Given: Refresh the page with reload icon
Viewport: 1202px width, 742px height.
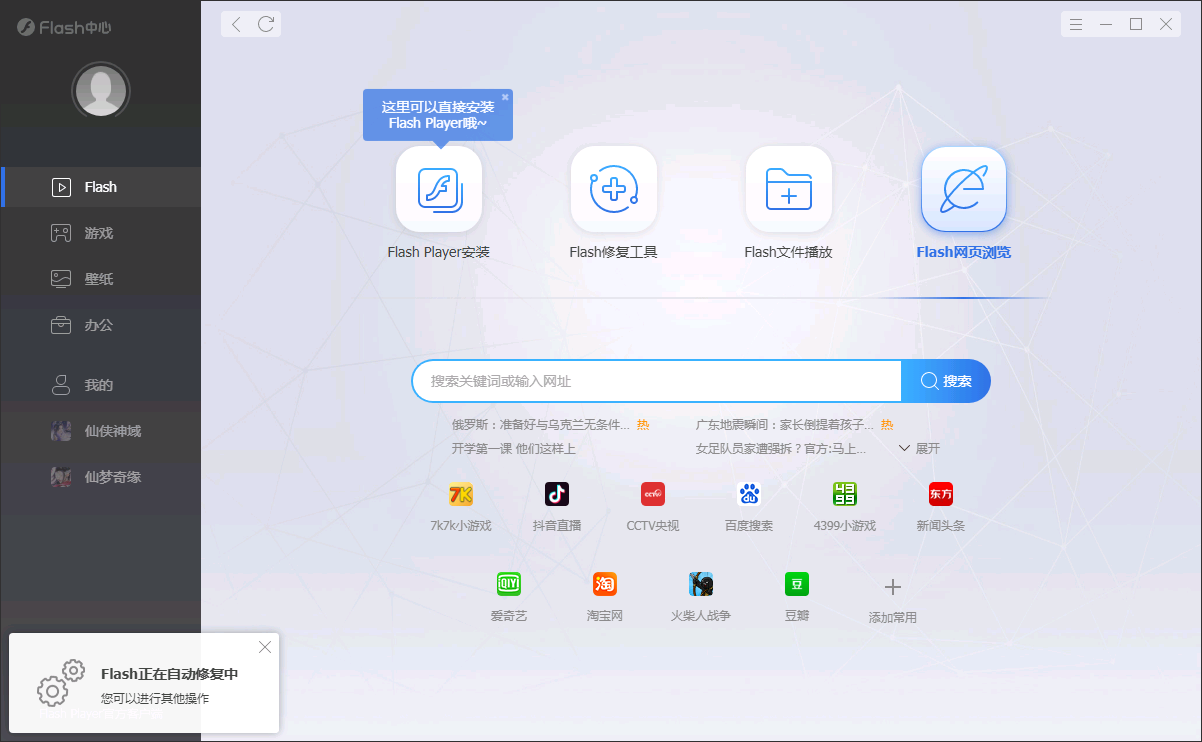Looking at the screenshot, I should click(x=266, y=24).
